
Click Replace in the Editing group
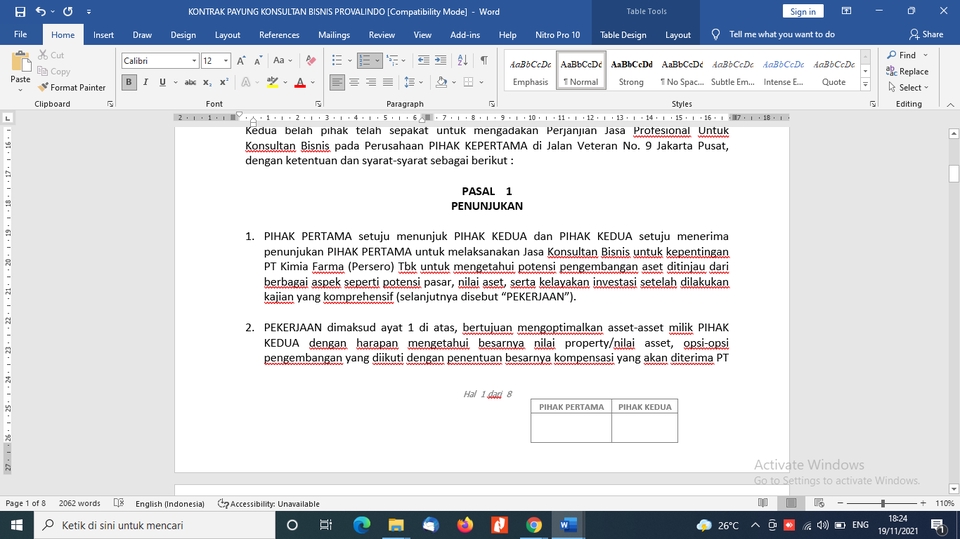(907, 71)
